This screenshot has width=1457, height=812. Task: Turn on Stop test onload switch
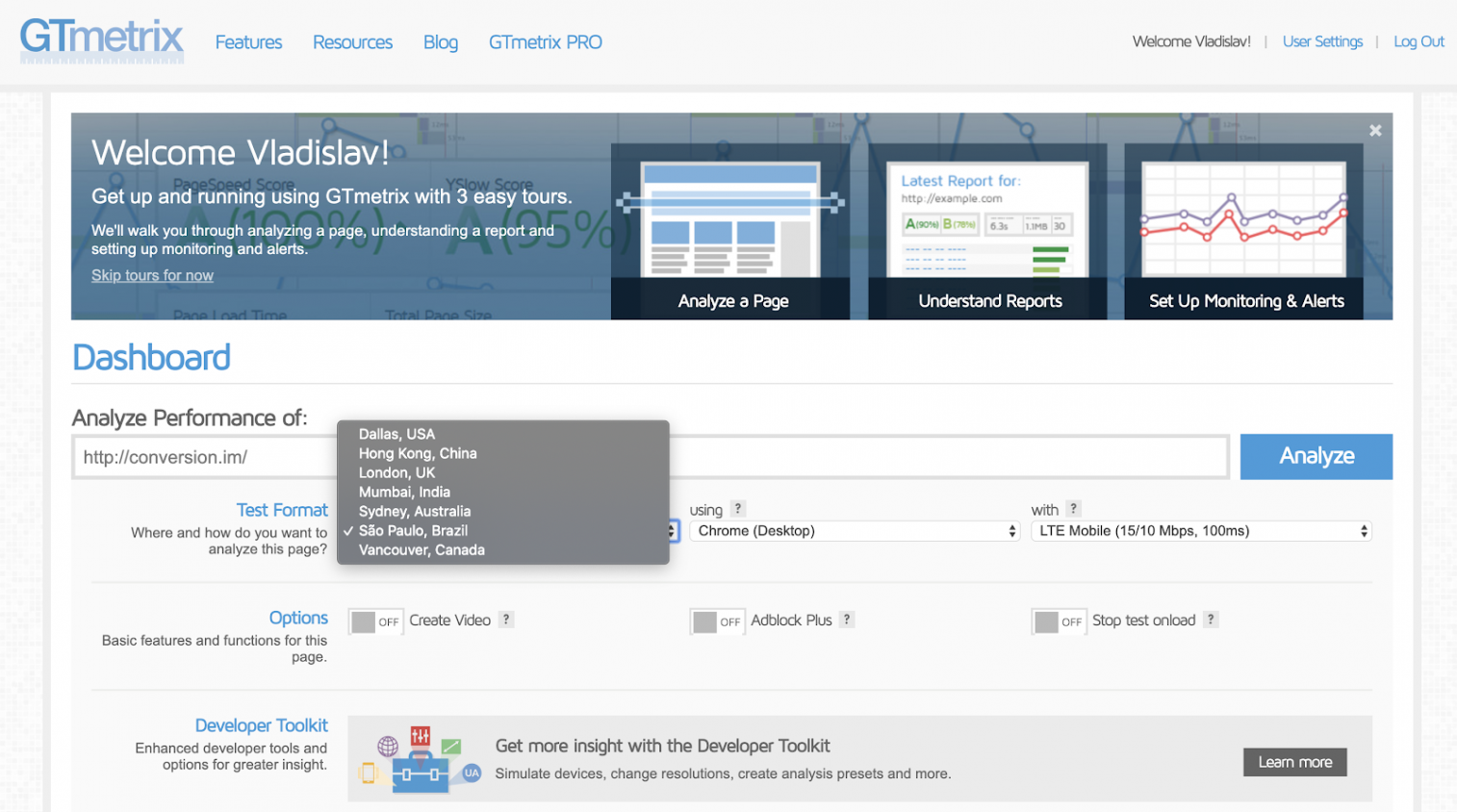point(1059,622)
